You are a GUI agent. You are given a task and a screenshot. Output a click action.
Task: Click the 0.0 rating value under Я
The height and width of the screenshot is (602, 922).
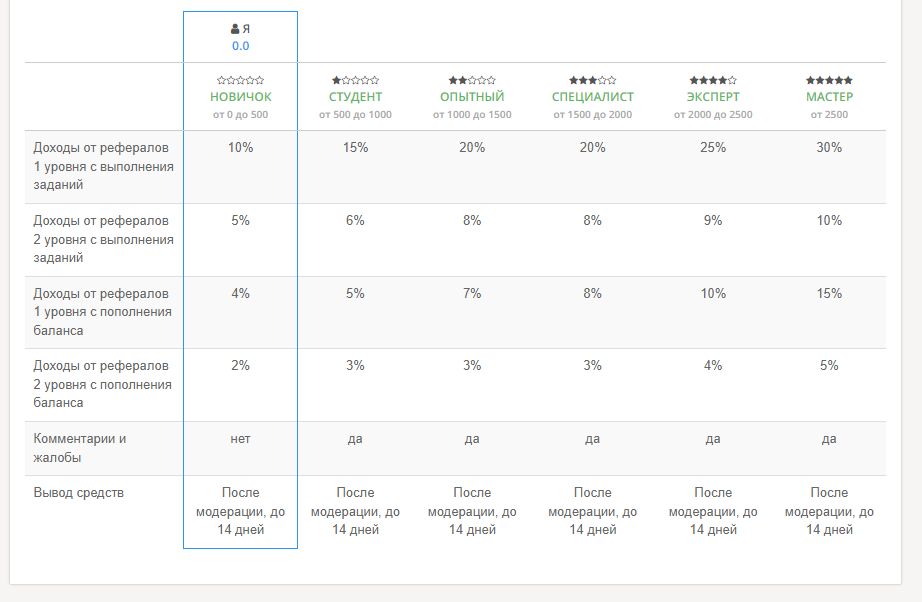(240, 46)
